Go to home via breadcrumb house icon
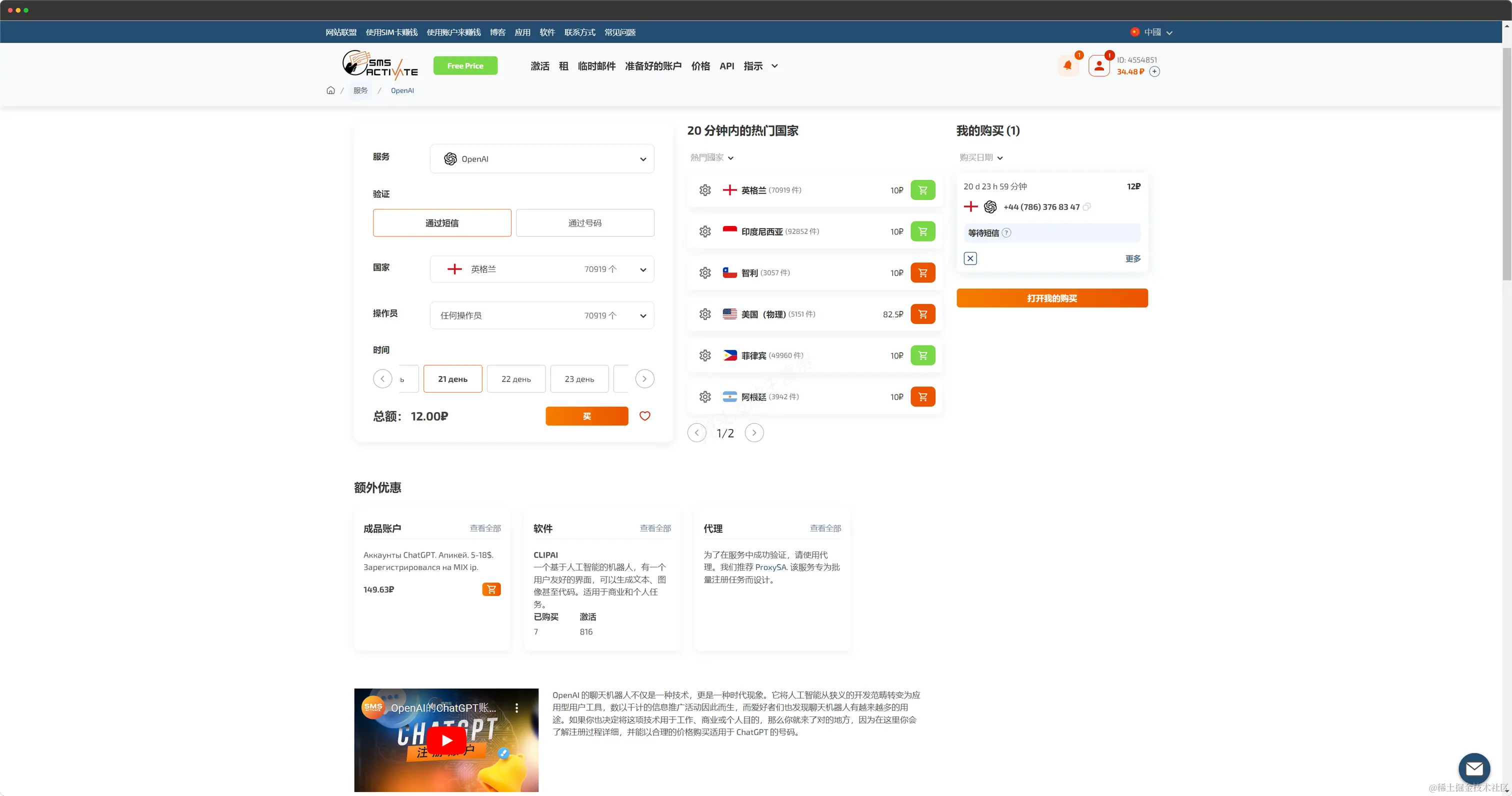 (x=330, y=90)
